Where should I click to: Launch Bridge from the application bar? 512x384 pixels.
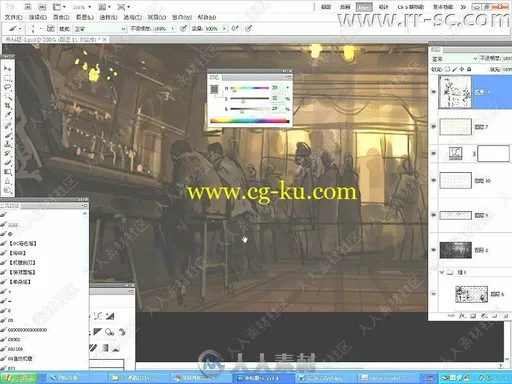tap(28, 7)
